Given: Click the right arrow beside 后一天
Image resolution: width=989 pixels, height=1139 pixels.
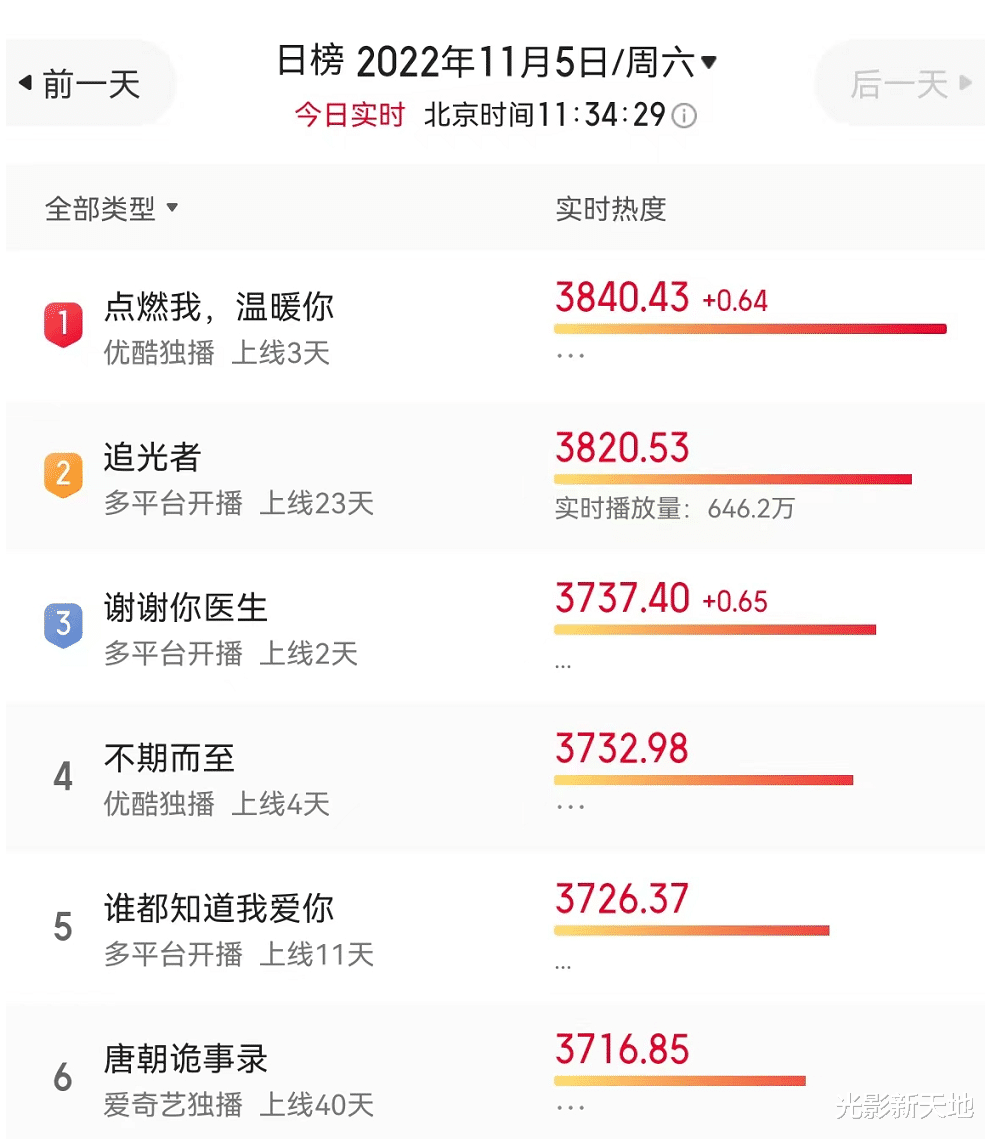Looking at the screenshot, I should (965, 83).
